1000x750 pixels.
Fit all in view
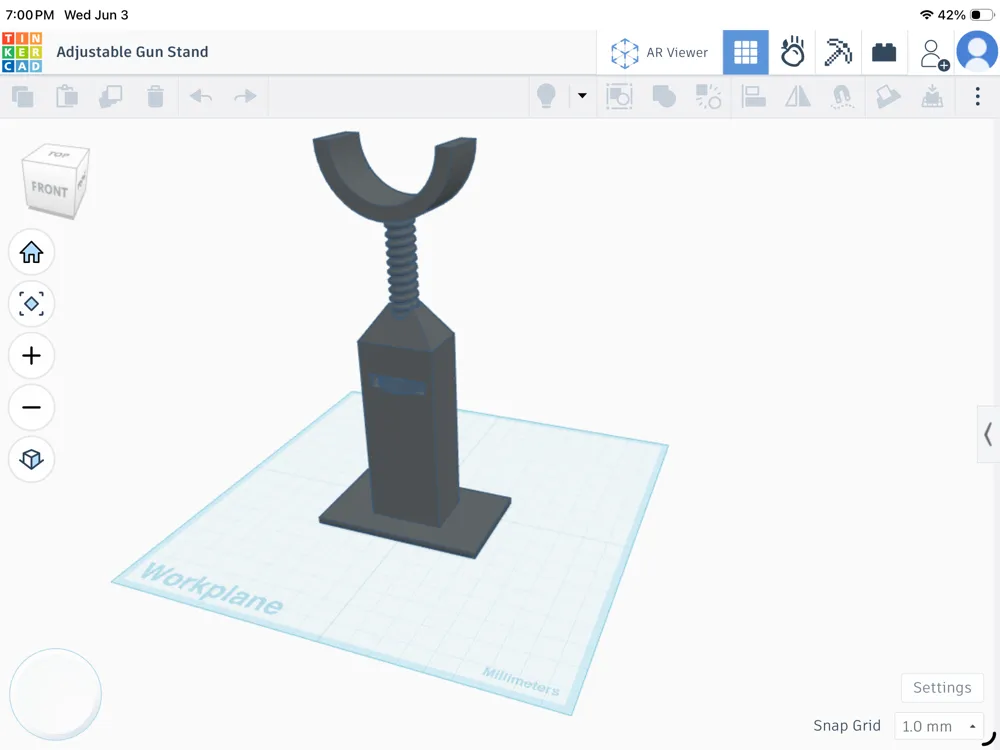pos(31,304)
